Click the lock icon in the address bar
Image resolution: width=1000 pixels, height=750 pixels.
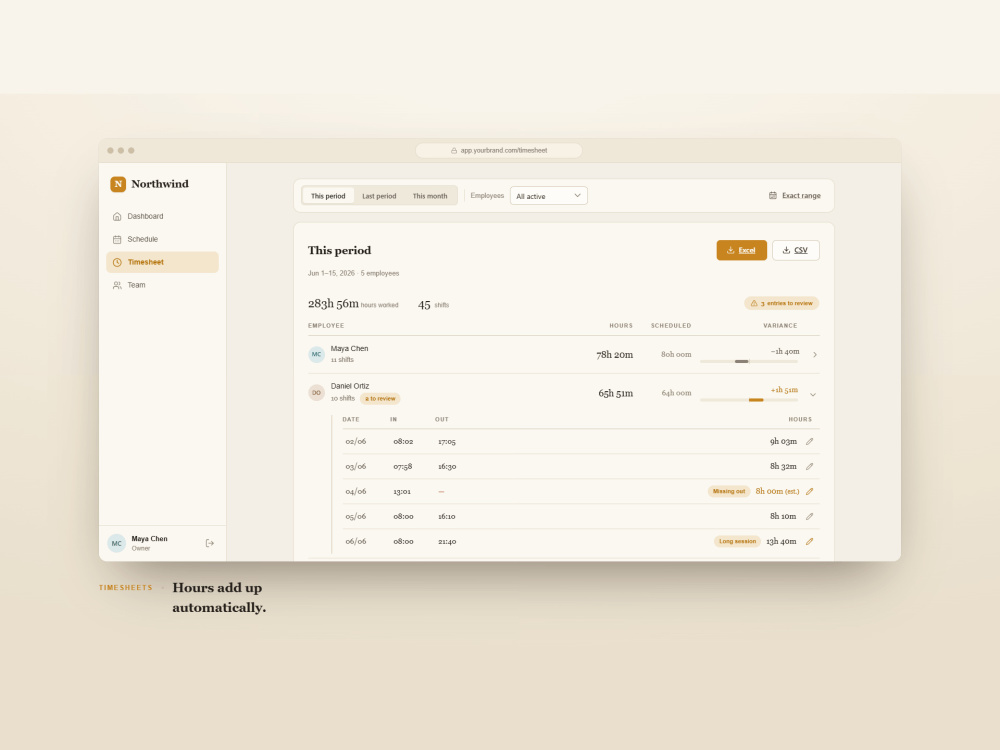(x=454, y=151)
